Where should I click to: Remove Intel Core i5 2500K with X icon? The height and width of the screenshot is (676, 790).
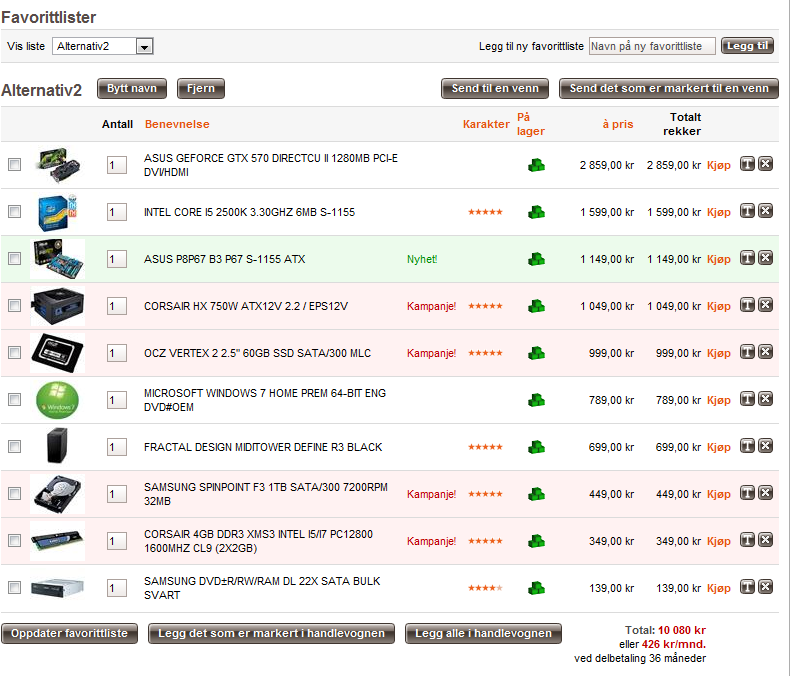tap(765, 211)
